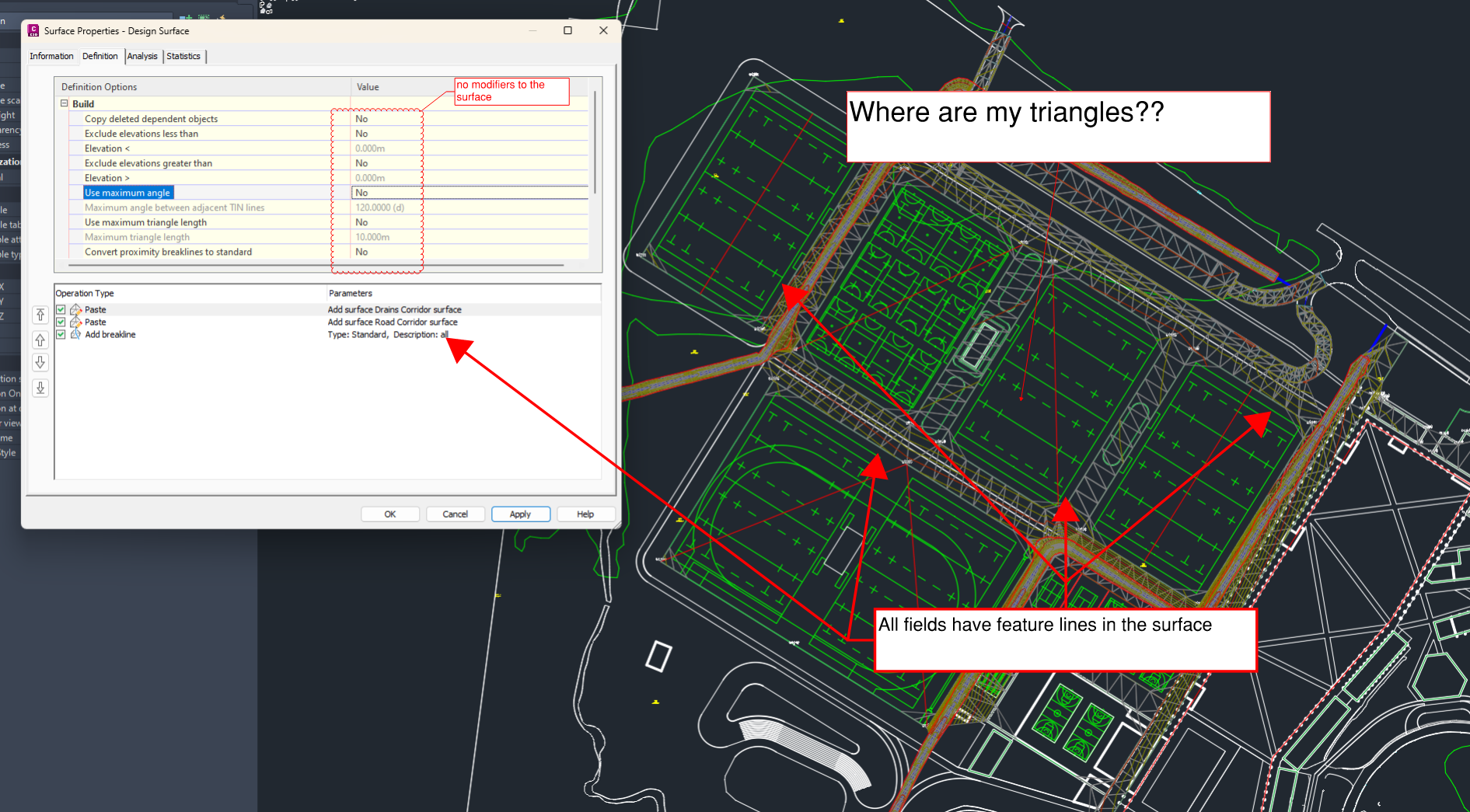
Task: Click the move-to-top arrow for operations list
Action: (x=40, y=315)
